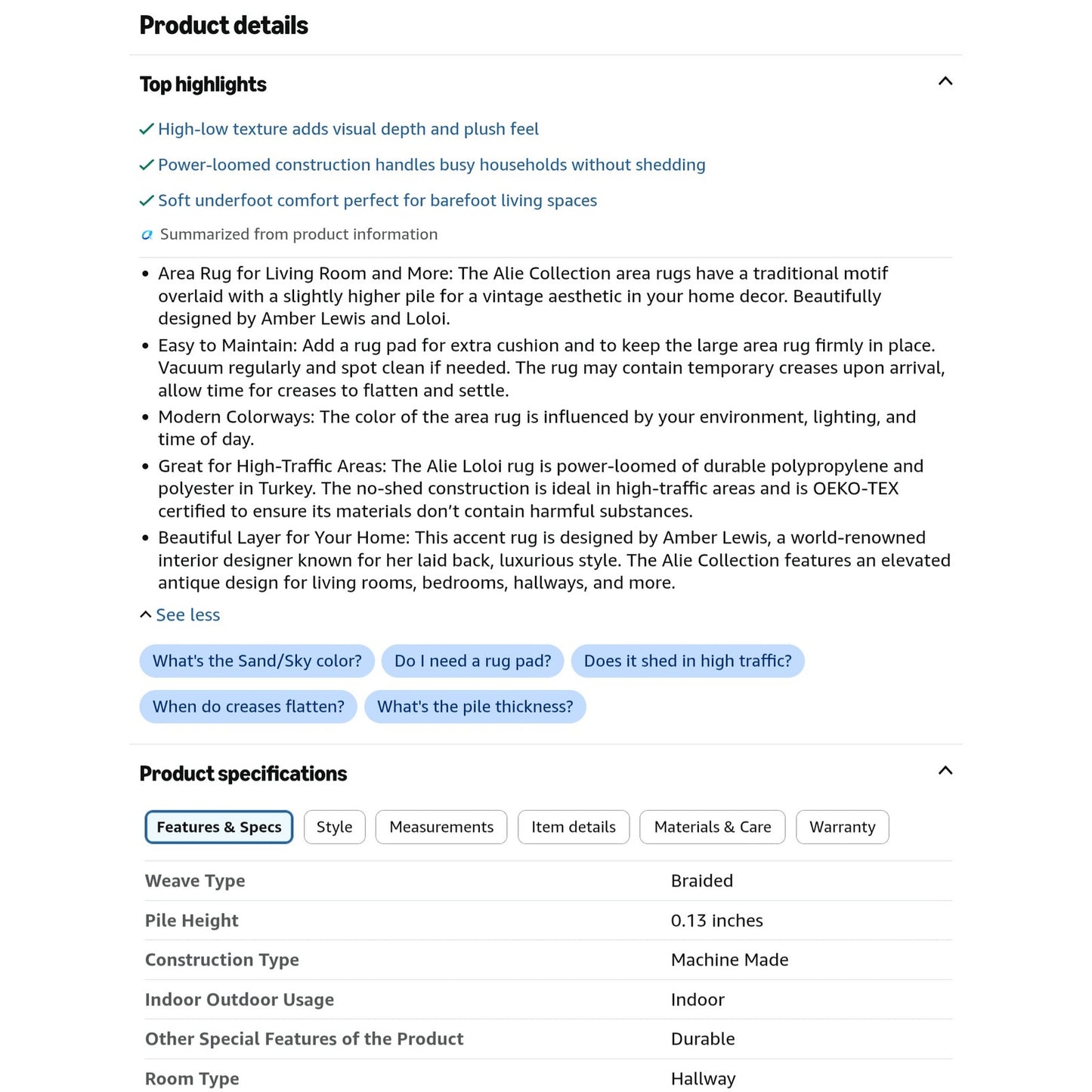Ask "When do creases flatten?"

(249, 707)
